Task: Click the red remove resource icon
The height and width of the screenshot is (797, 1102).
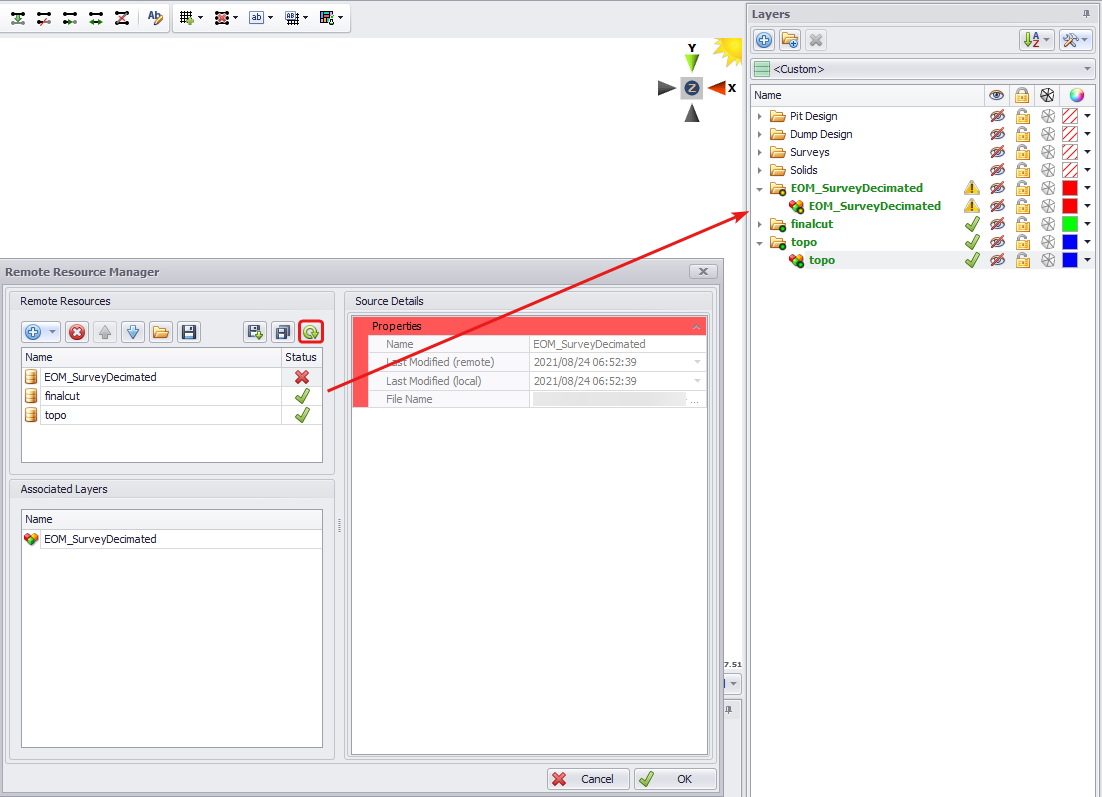Action: 77,332
